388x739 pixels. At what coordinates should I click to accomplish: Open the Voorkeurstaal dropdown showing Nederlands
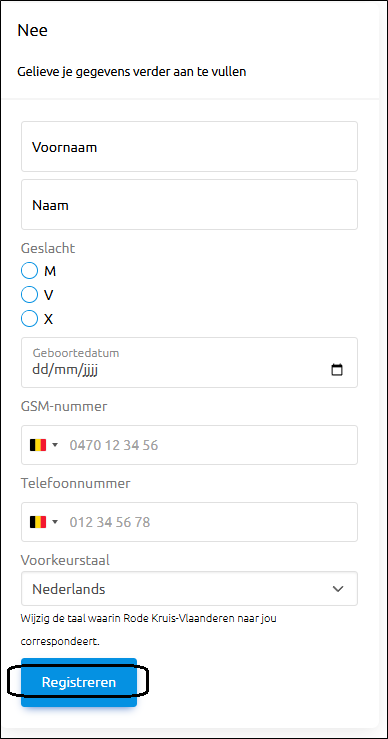(x=189, y=589)
